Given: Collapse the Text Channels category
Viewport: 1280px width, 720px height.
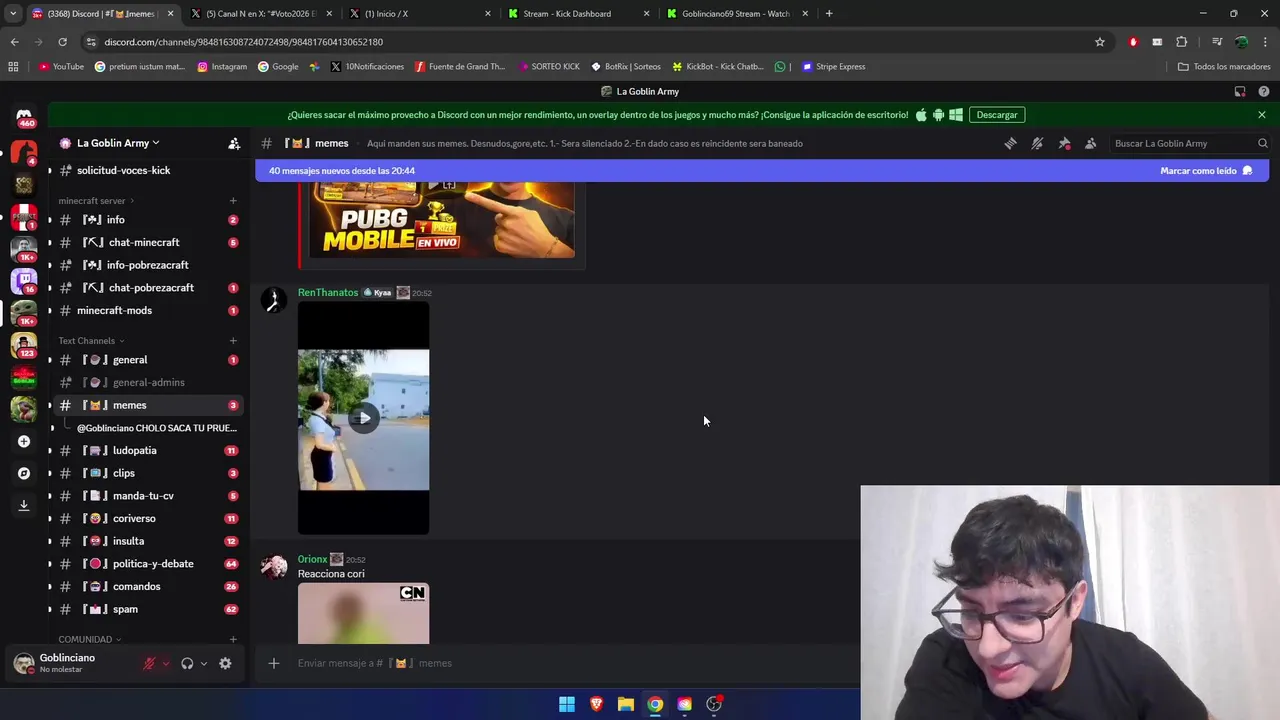Looking at the screenshot, I should click(91, 341).
